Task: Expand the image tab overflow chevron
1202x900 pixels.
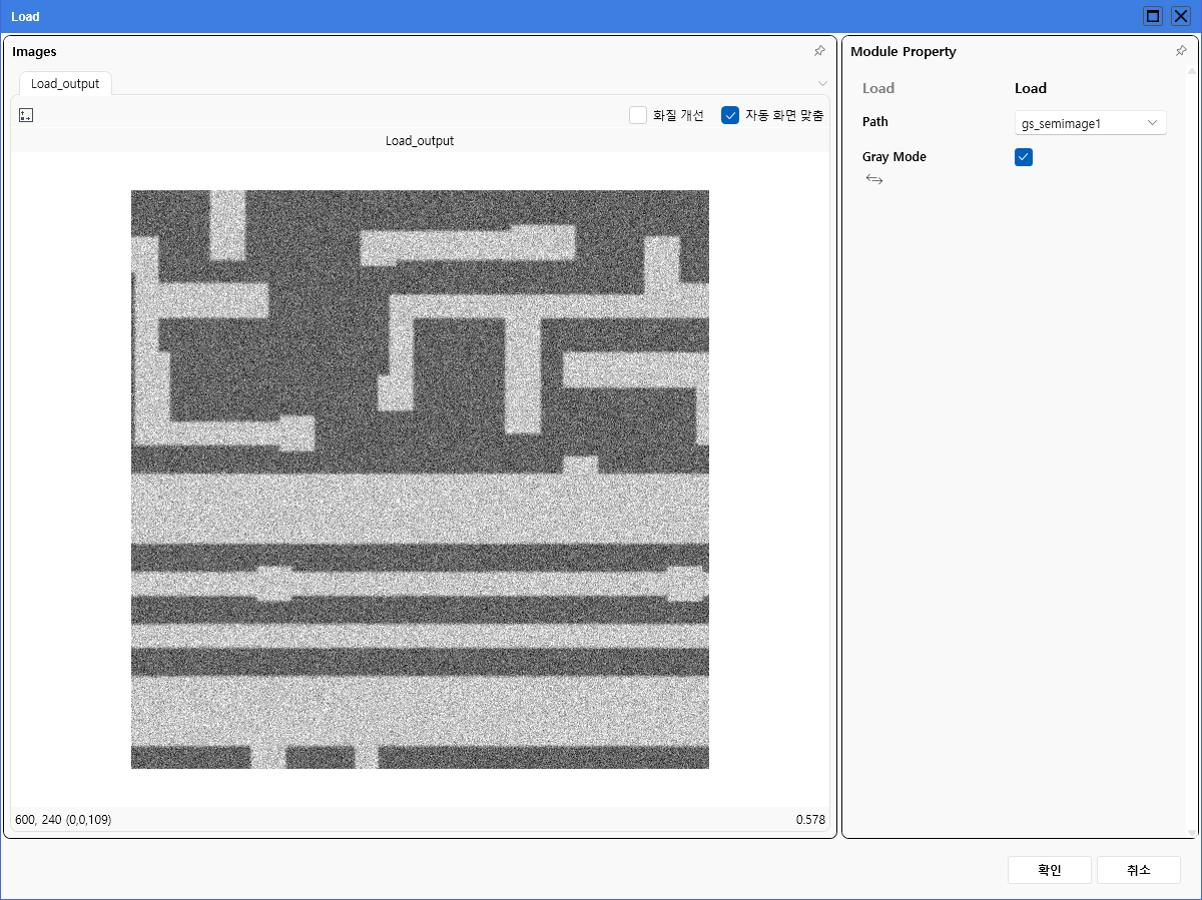Action: pyautogui.click(x=822, y=84)
